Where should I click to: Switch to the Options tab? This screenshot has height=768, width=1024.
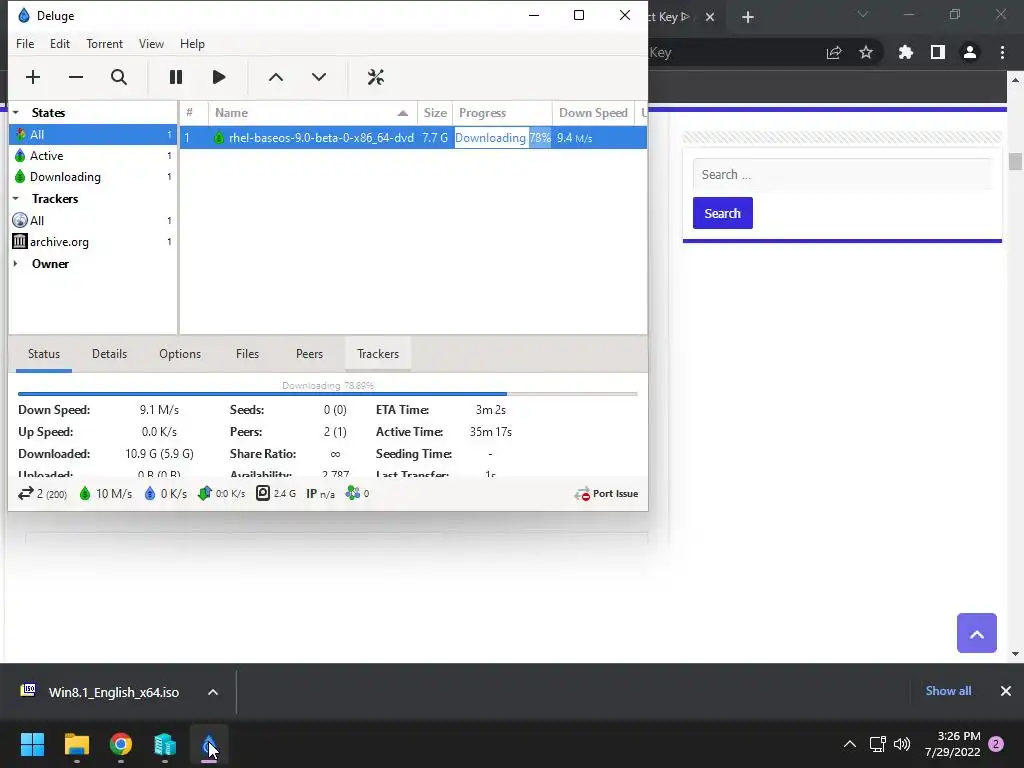180,354
